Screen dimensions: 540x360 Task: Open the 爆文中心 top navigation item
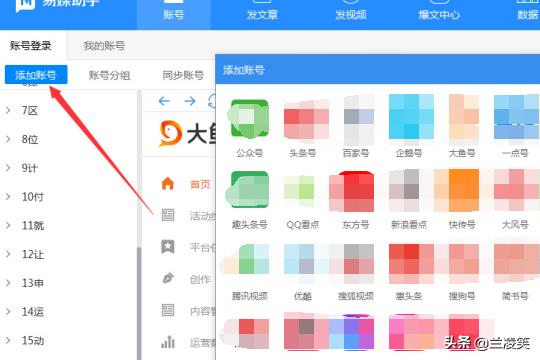pos(439,14)
